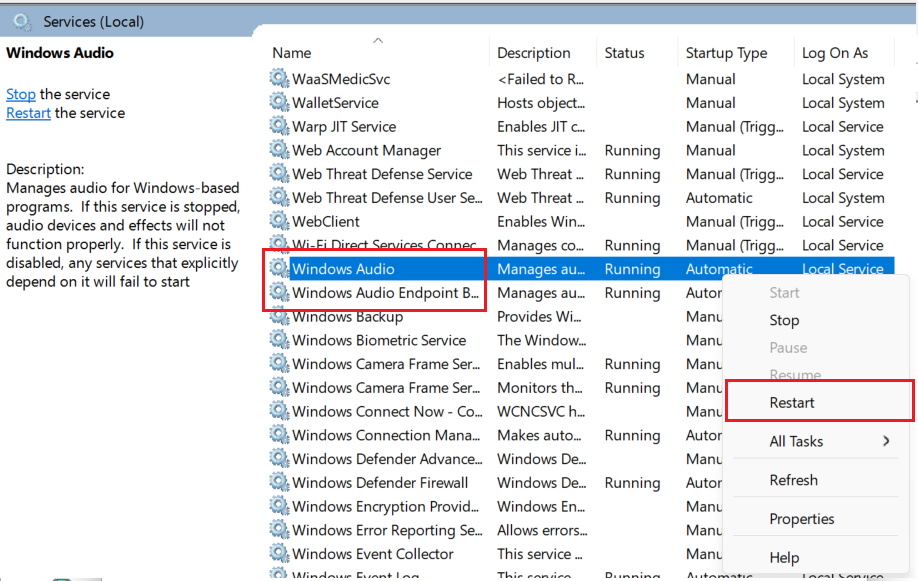Click the gear icon beside Windows Backup
918x581 pixels.
coord(279,316)
